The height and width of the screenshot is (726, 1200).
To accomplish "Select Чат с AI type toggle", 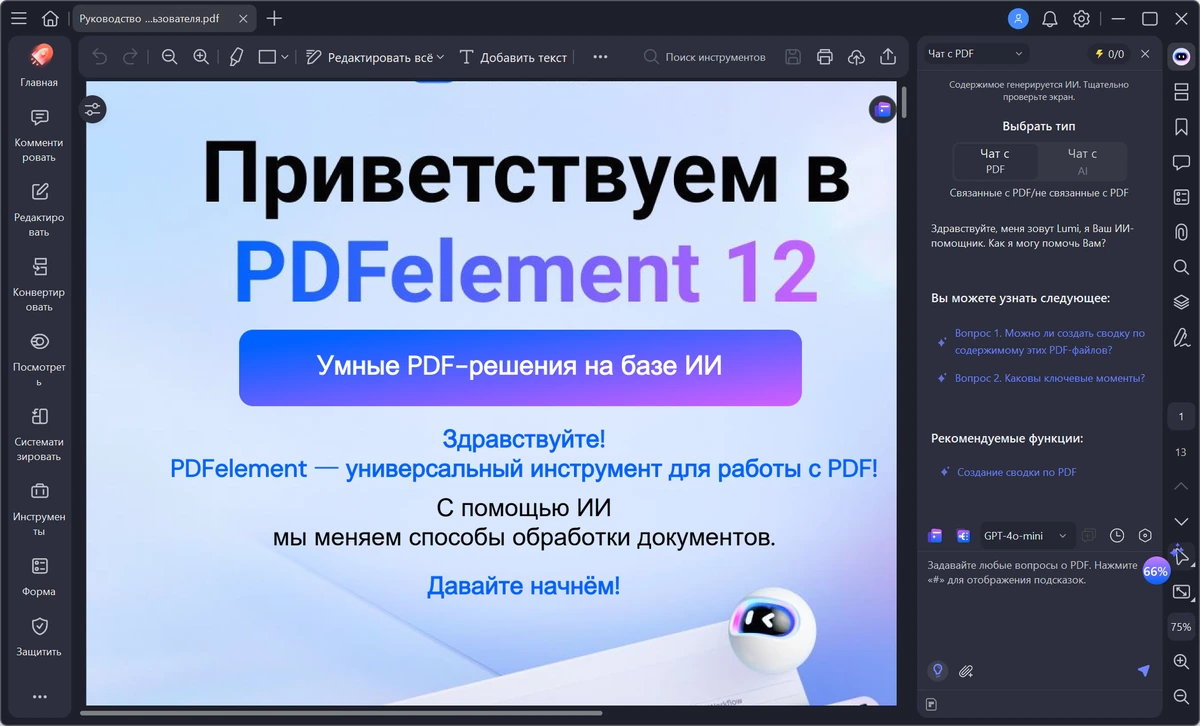I will tap(1082, 161).
